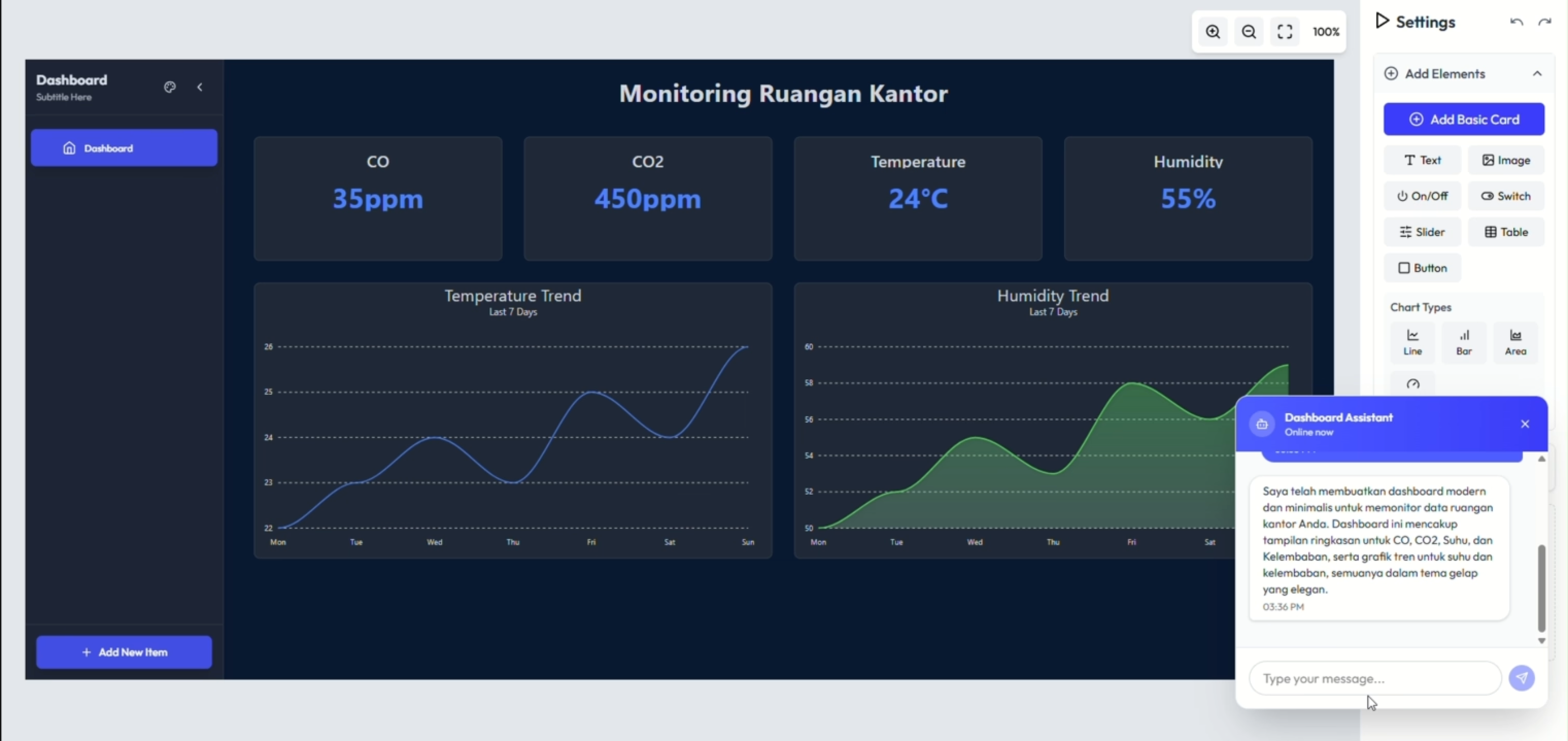Click the Add New Item button
The height and width of the screenshot is (741, 1568).
[124, 652]
